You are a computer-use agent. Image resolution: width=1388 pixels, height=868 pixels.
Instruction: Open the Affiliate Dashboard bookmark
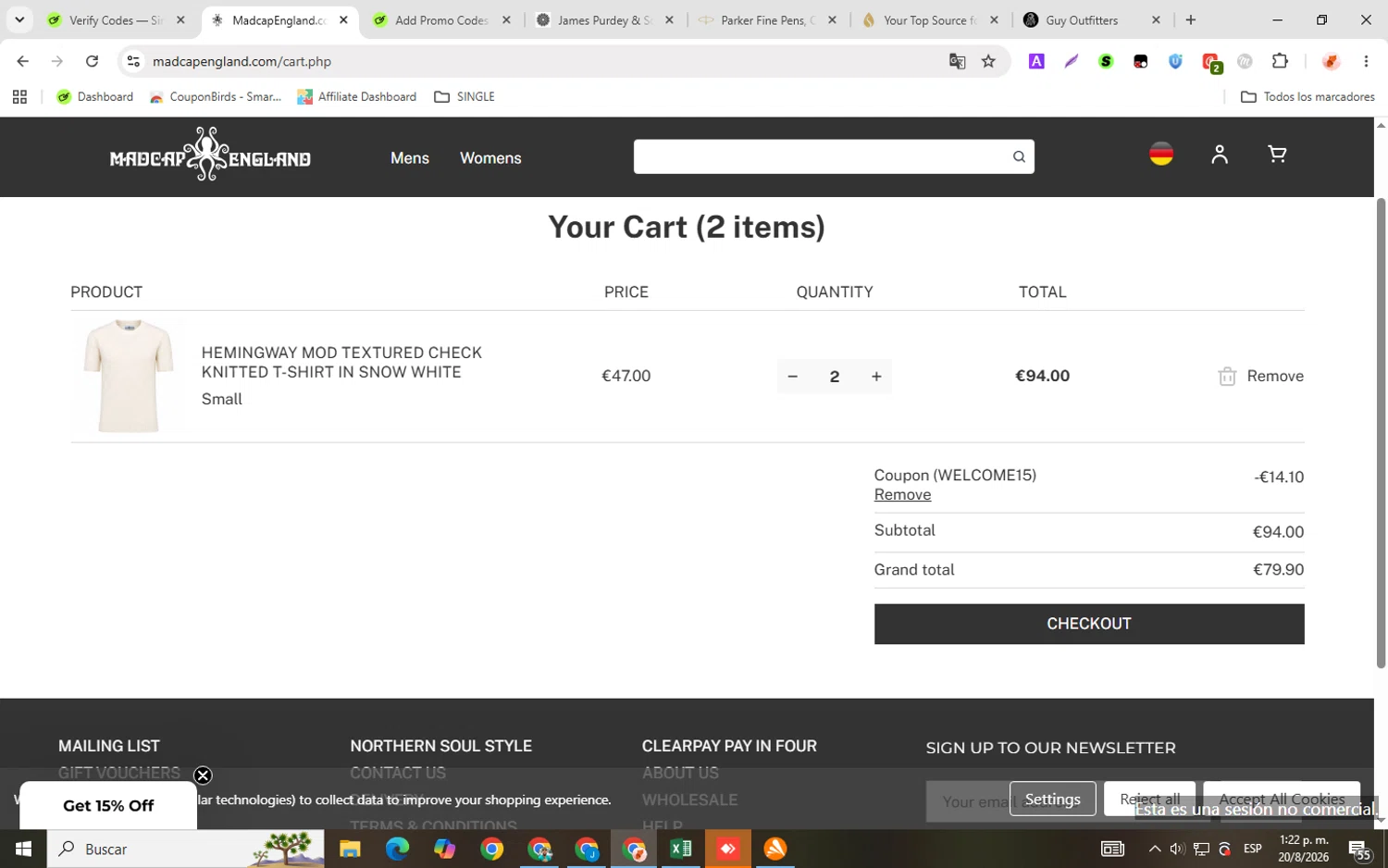(x=356, y=96)
